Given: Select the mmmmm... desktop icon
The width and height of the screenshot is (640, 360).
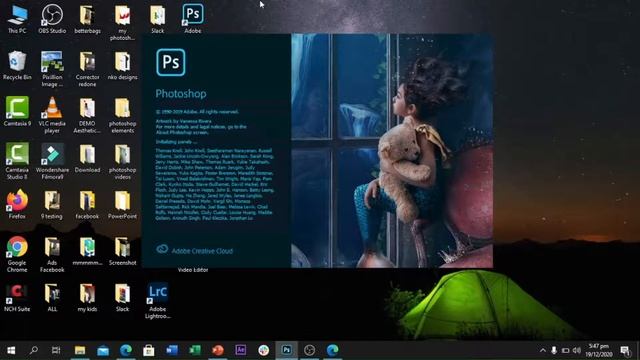Looking at the screenshot, I should click(x=87, y=251).
